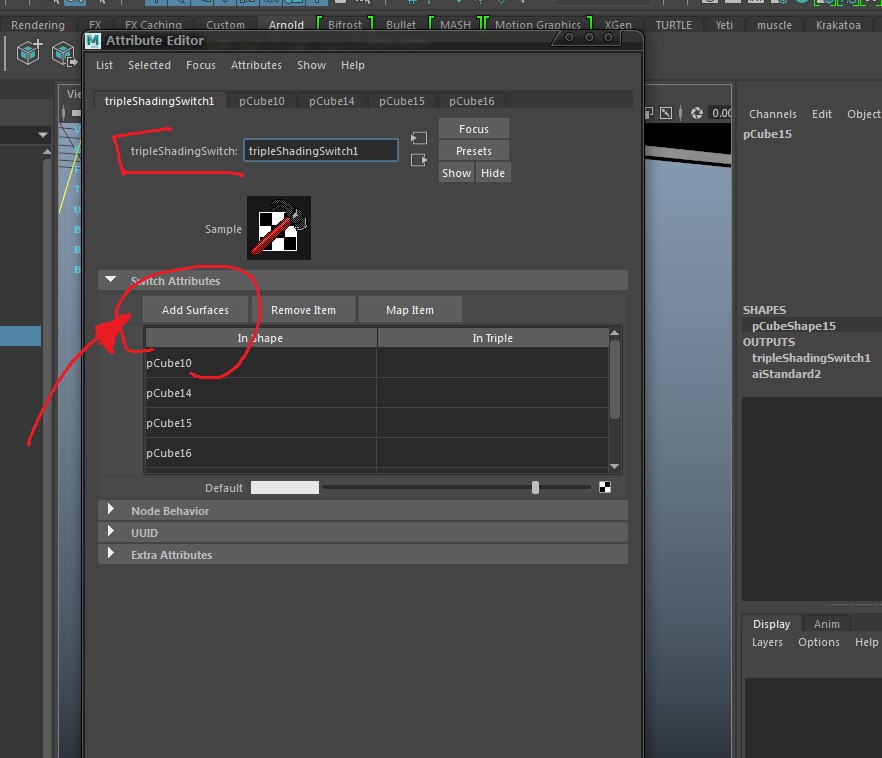Open the dropdown arrow in the left panel

tap(43, 135)
